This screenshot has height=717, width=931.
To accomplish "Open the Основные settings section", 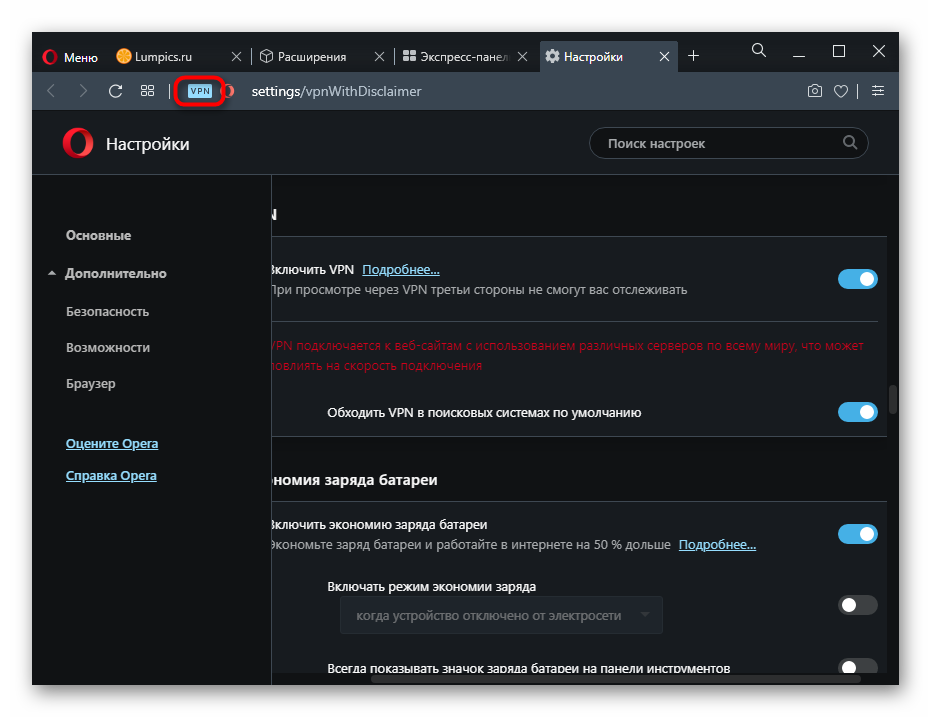I will point(99,236).
